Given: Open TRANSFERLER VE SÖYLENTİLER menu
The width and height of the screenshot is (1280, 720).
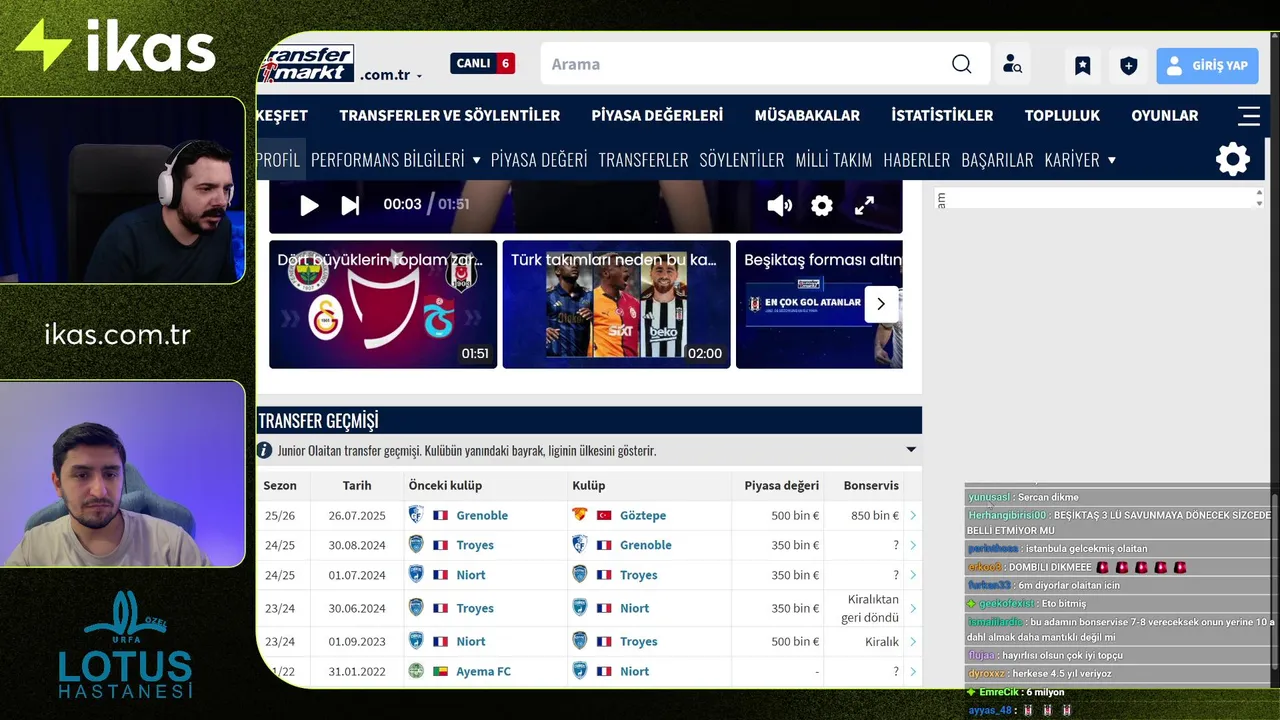Looking at the screenshot, I should pyautogui.click(x=449, y=115).
